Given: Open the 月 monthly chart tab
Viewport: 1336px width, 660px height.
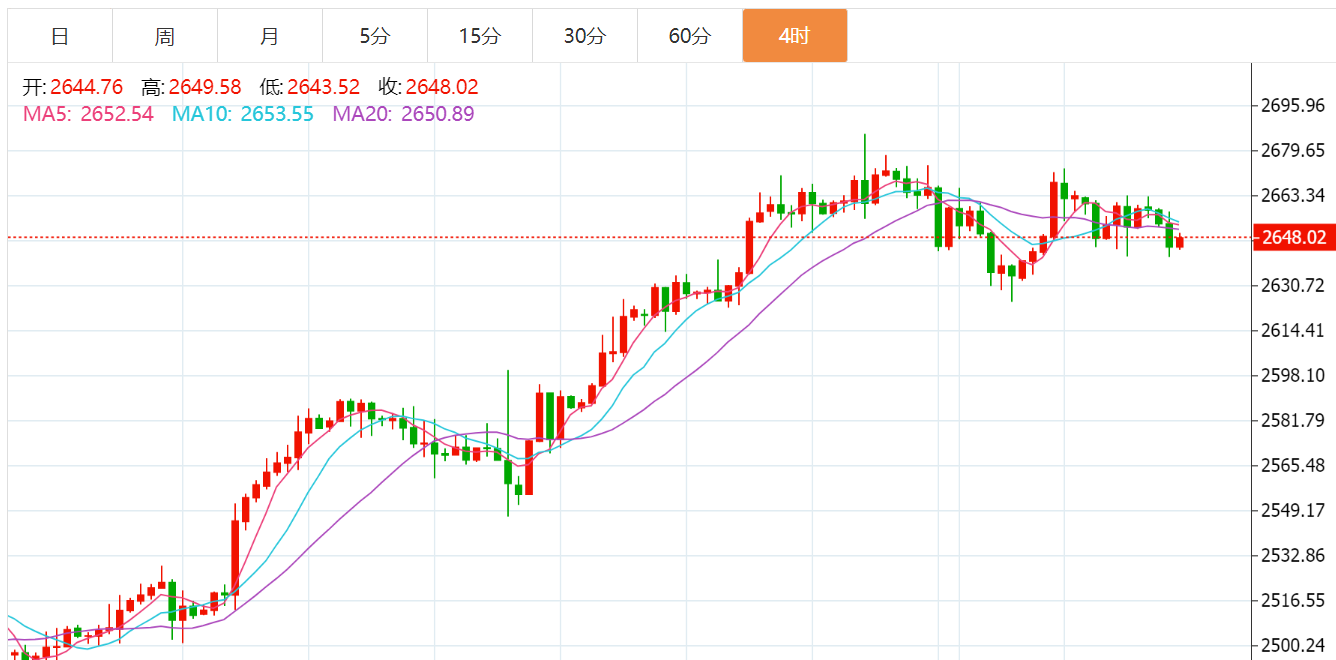Looking at the screenshot, I should [x=270, y=36].
